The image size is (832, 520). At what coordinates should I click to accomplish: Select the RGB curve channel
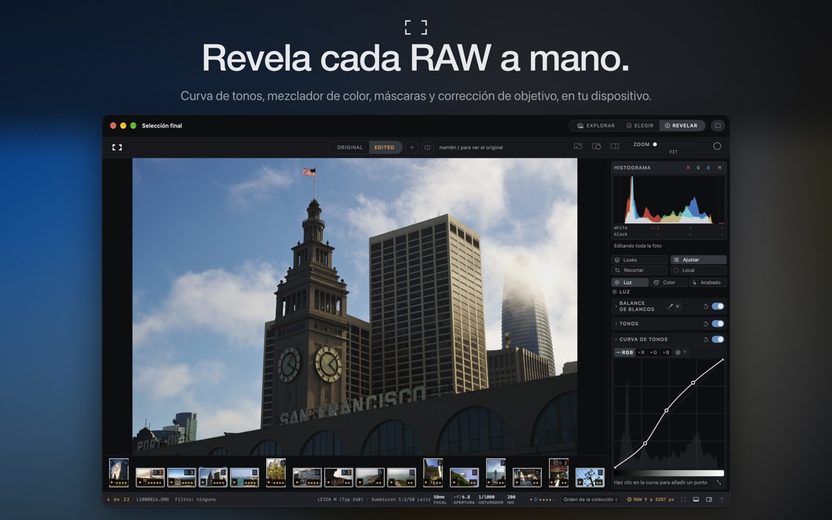[x=624, y=352]
